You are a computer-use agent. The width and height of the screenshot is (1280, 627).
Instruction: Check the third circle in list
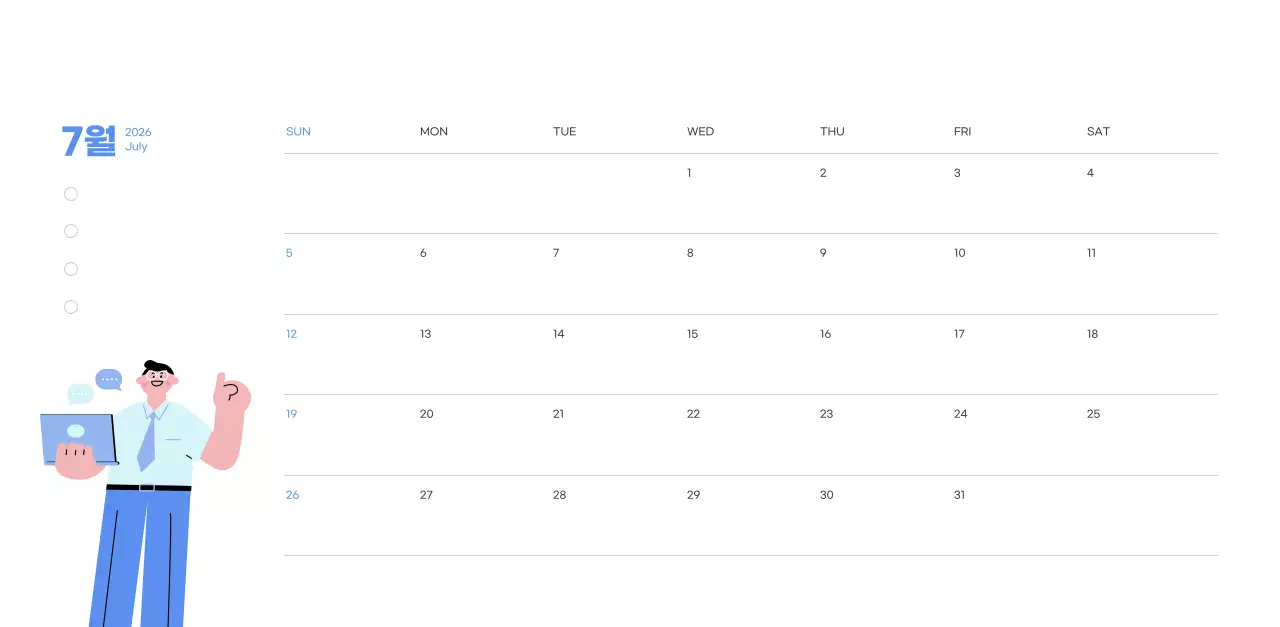point(71,269)
